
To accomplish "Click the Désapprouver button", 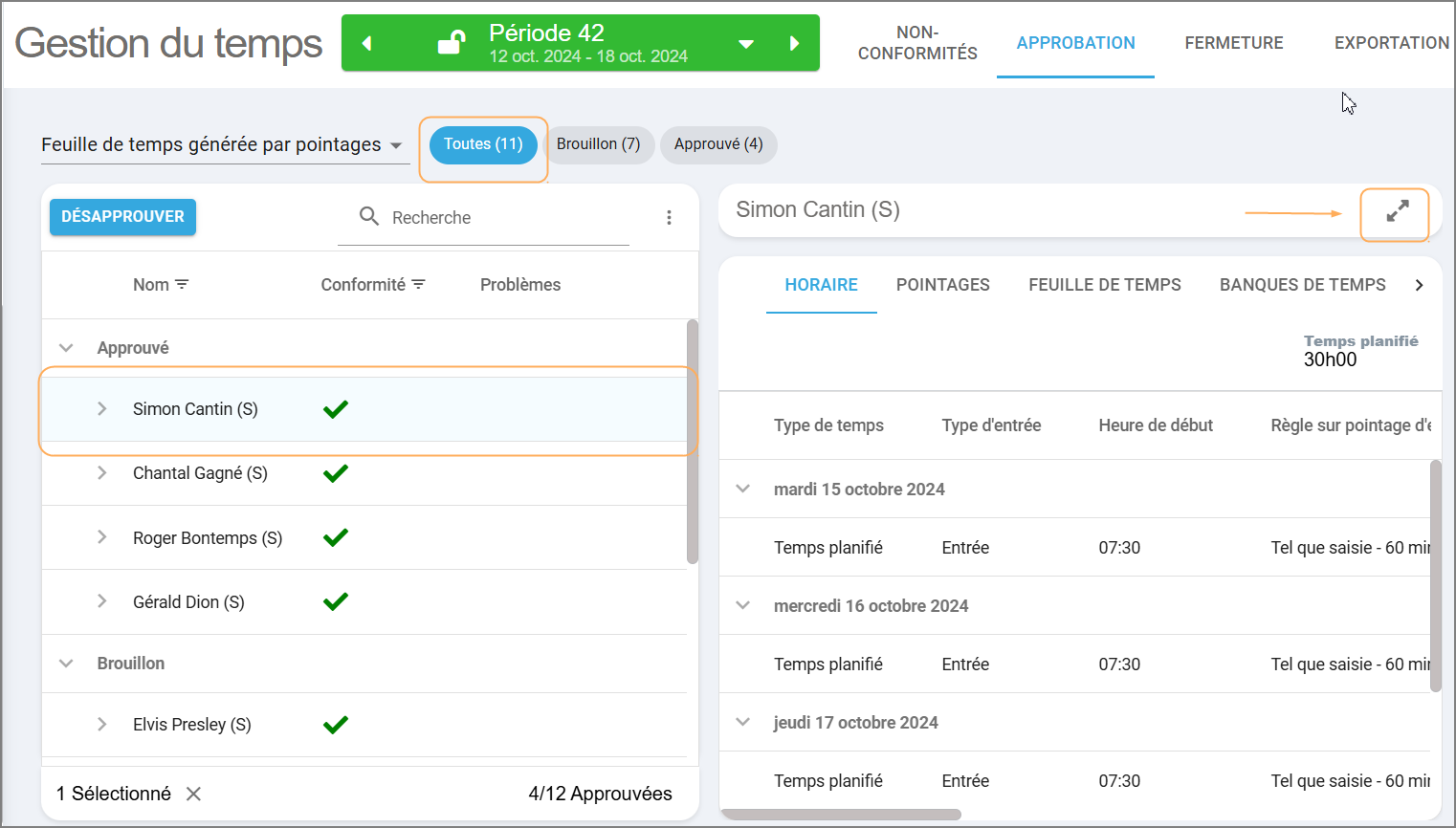I will 122,217.
